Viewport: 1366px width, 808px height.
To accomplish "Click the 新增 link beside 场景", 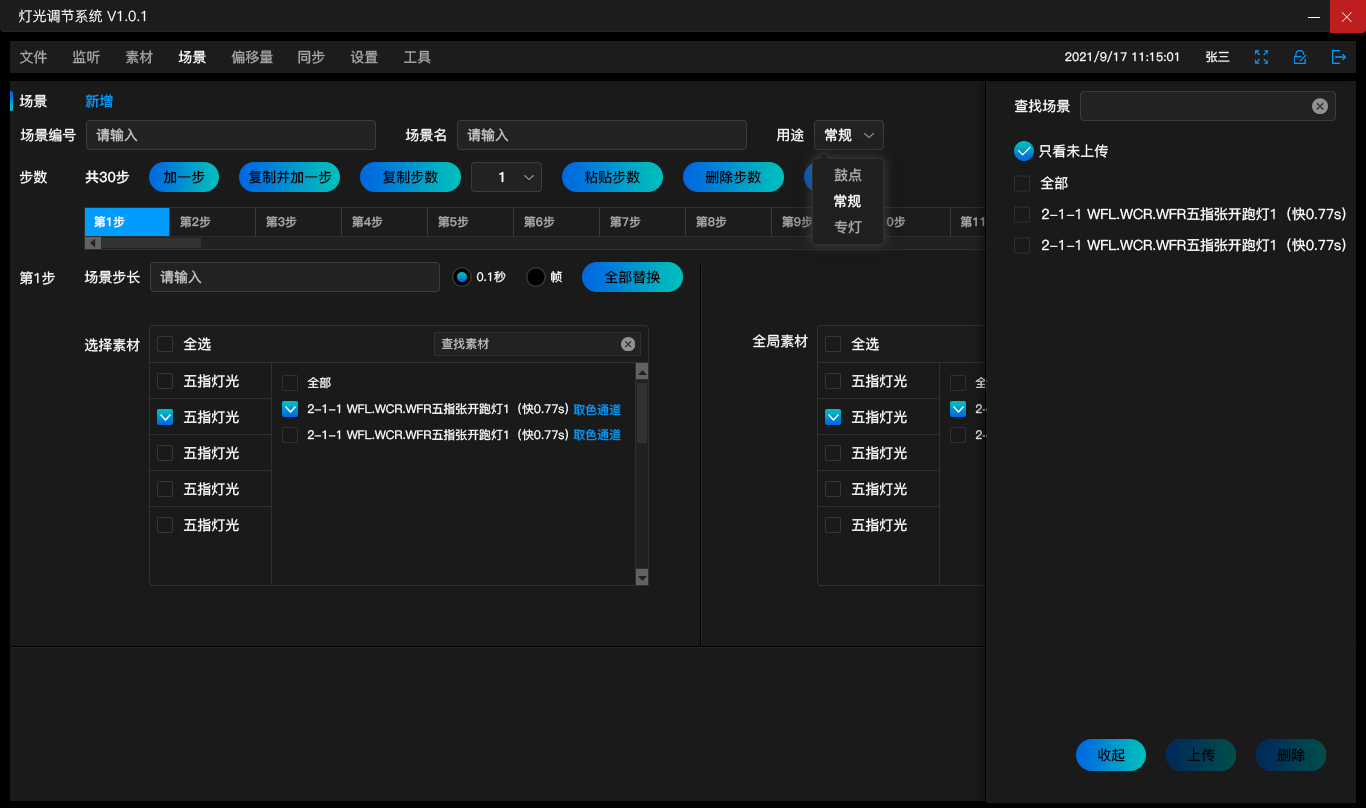I will coord(99,101).
